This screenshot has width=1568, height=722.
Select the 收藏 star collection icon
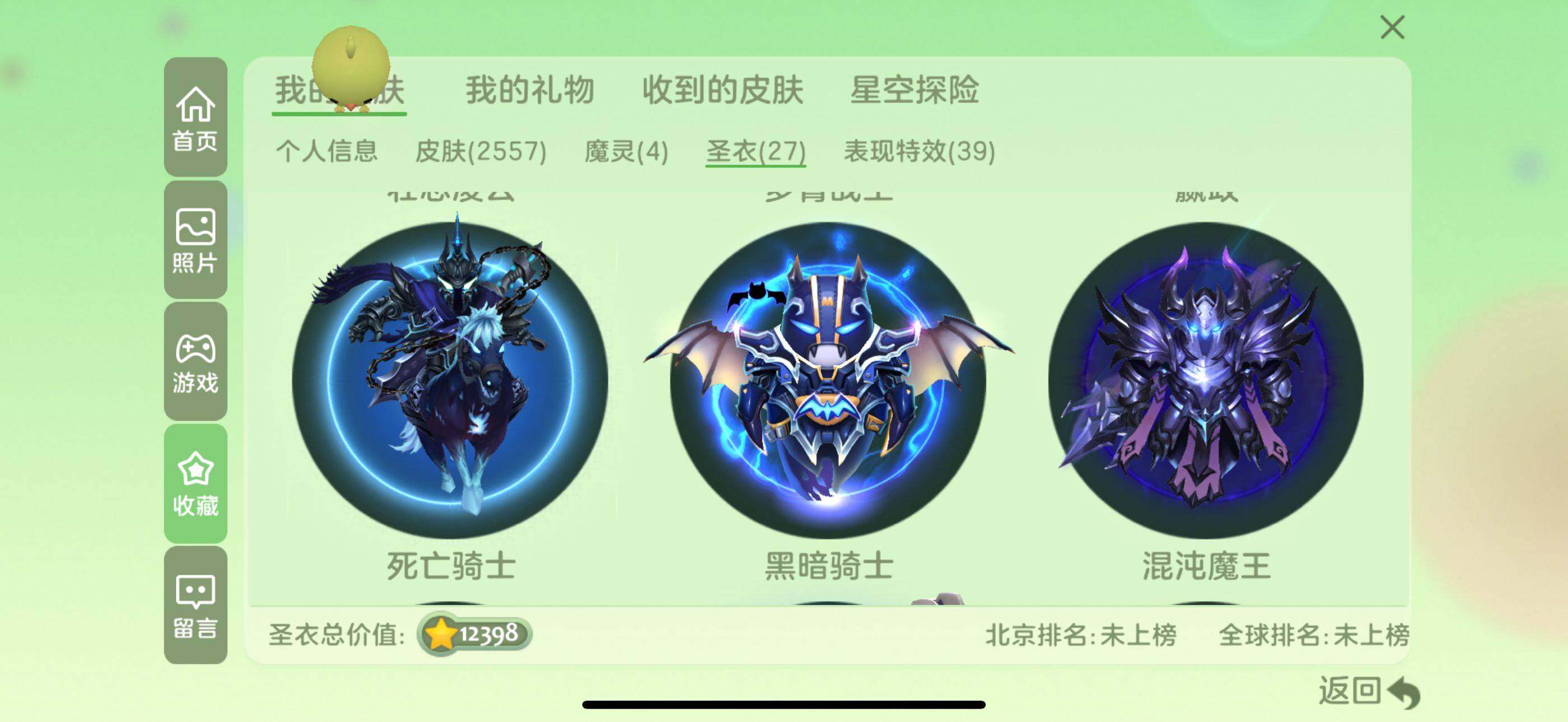pos(195,483)
